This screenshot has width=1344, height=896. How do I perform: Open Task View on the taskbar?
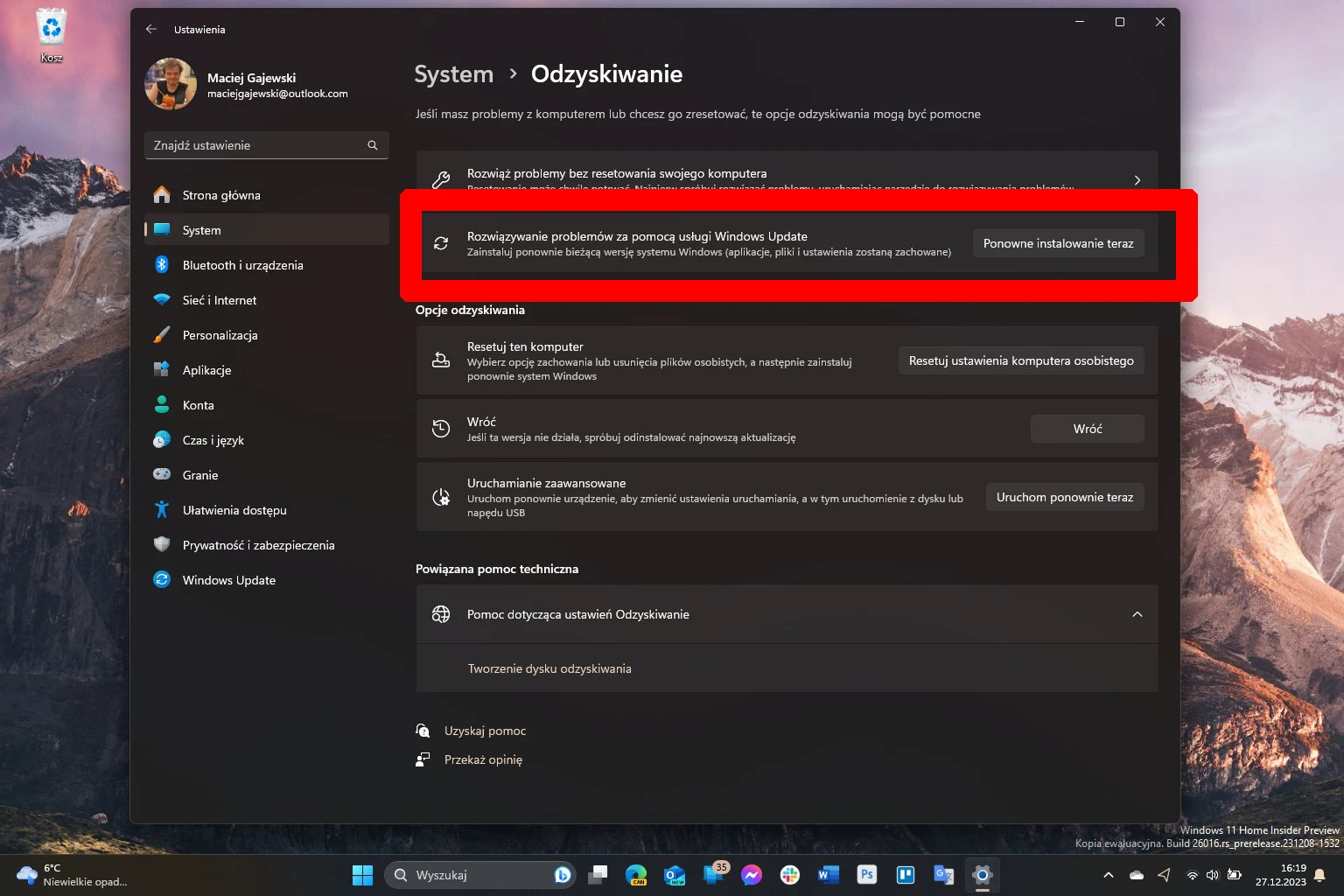(x=598, y=875)
